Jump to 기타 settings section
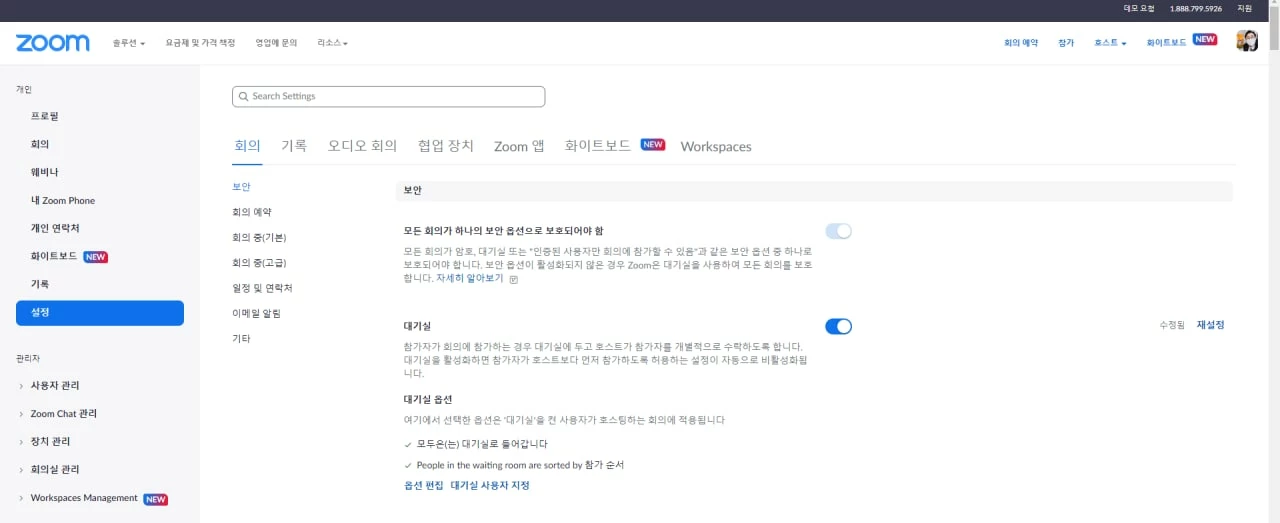Viewport: 1280px width, 523px height. click(242, 339)
